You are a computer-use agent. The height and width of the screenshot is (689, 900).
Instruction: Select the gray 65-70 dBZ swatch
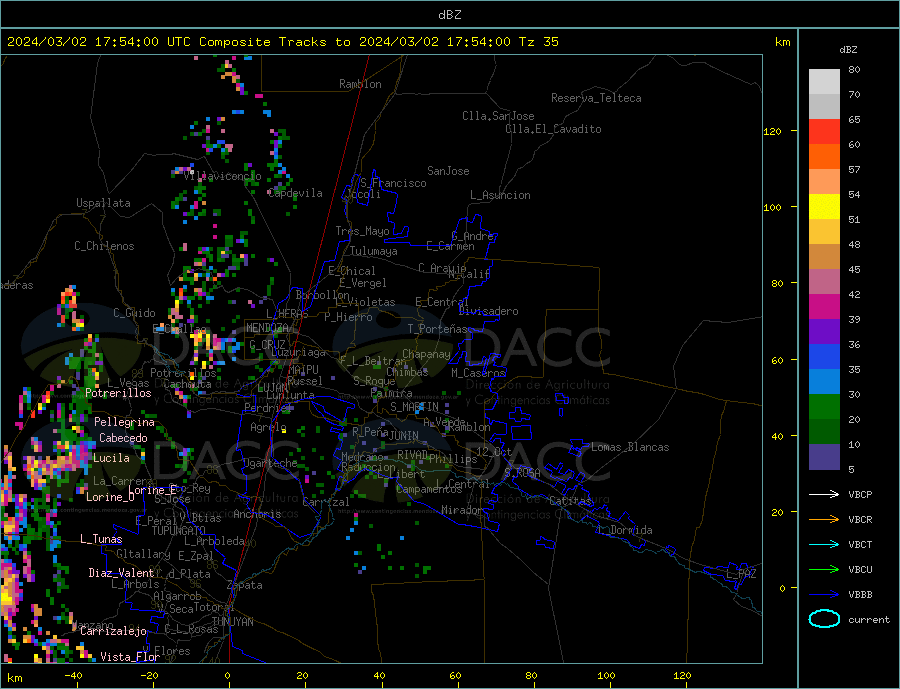pos(824,107)
